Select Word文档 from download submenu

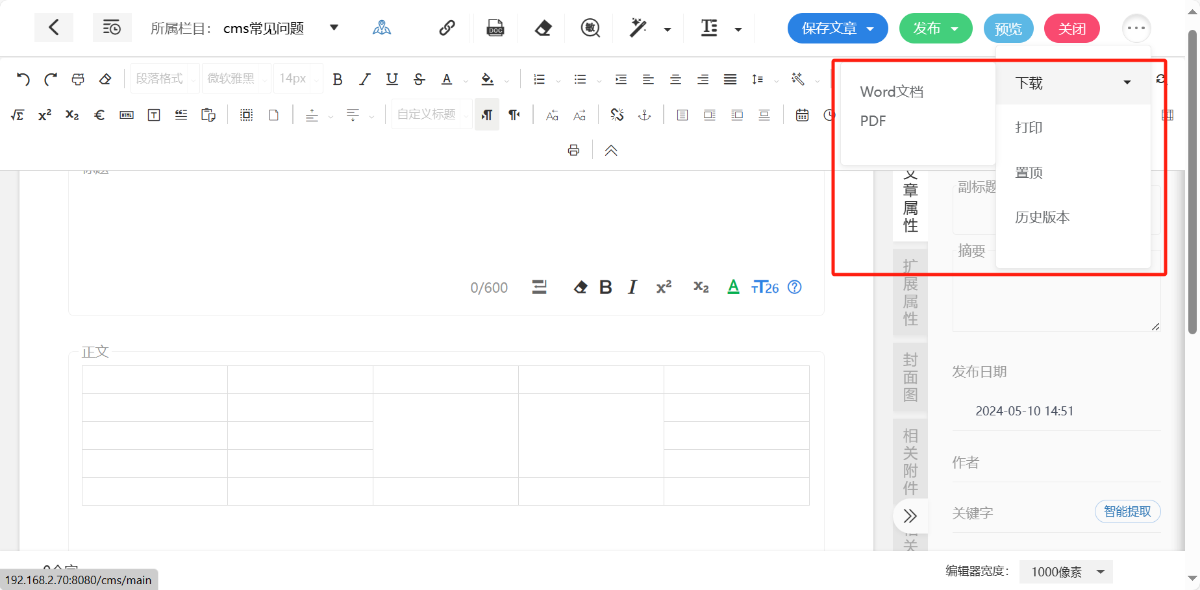(x=891, y=92)
